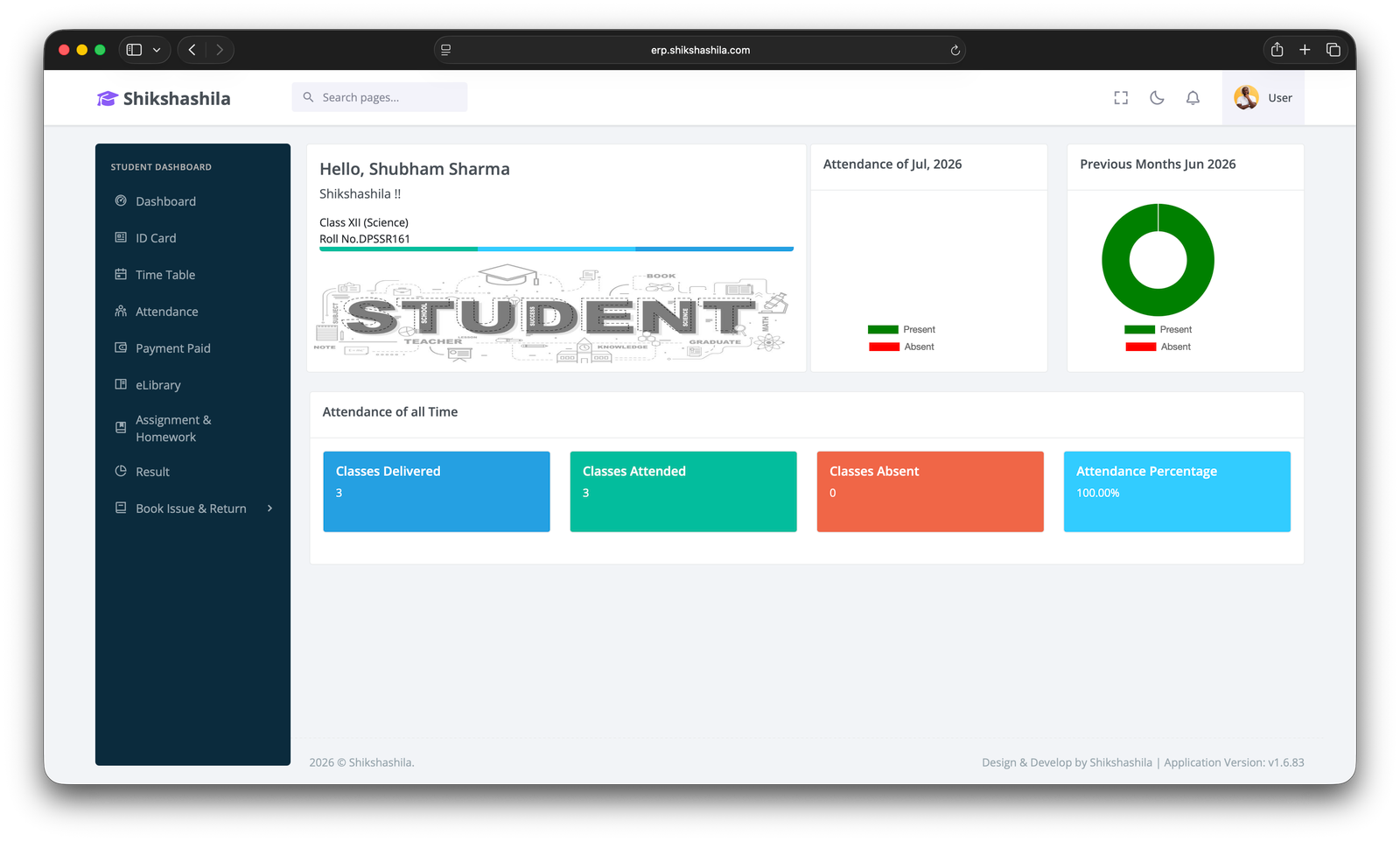Click Payment Paid wallet icon
The height and width of the screenshot is (842, 1400).
[x=121, y=347]
